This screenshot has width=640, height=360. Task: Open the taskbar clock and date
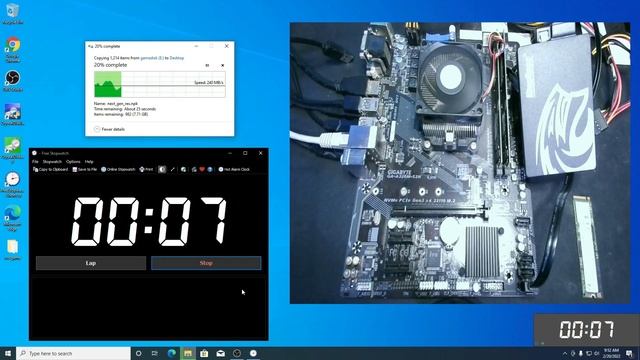coord(611,353)
